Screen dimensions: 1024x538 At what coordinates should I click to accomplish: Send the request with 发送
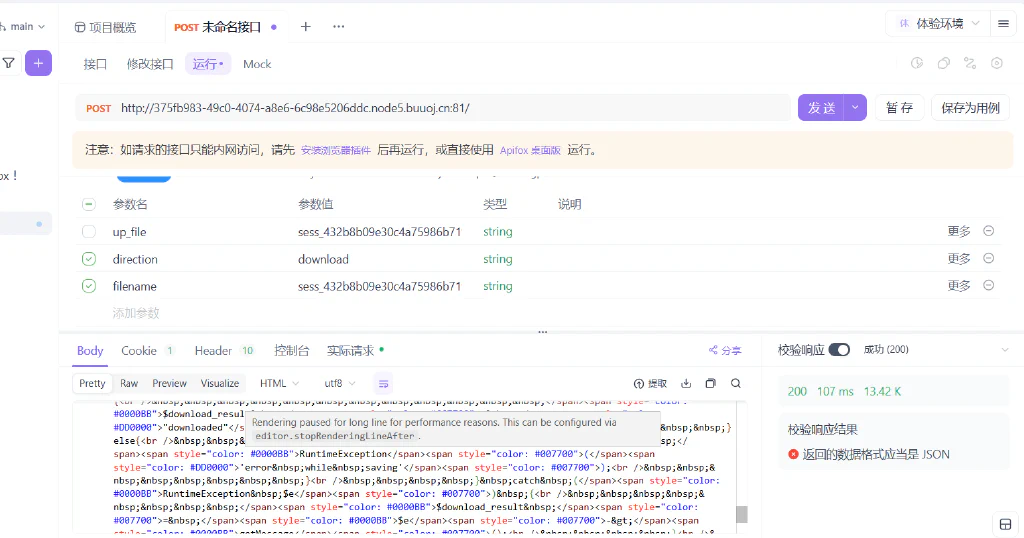(x=821, y=108)
